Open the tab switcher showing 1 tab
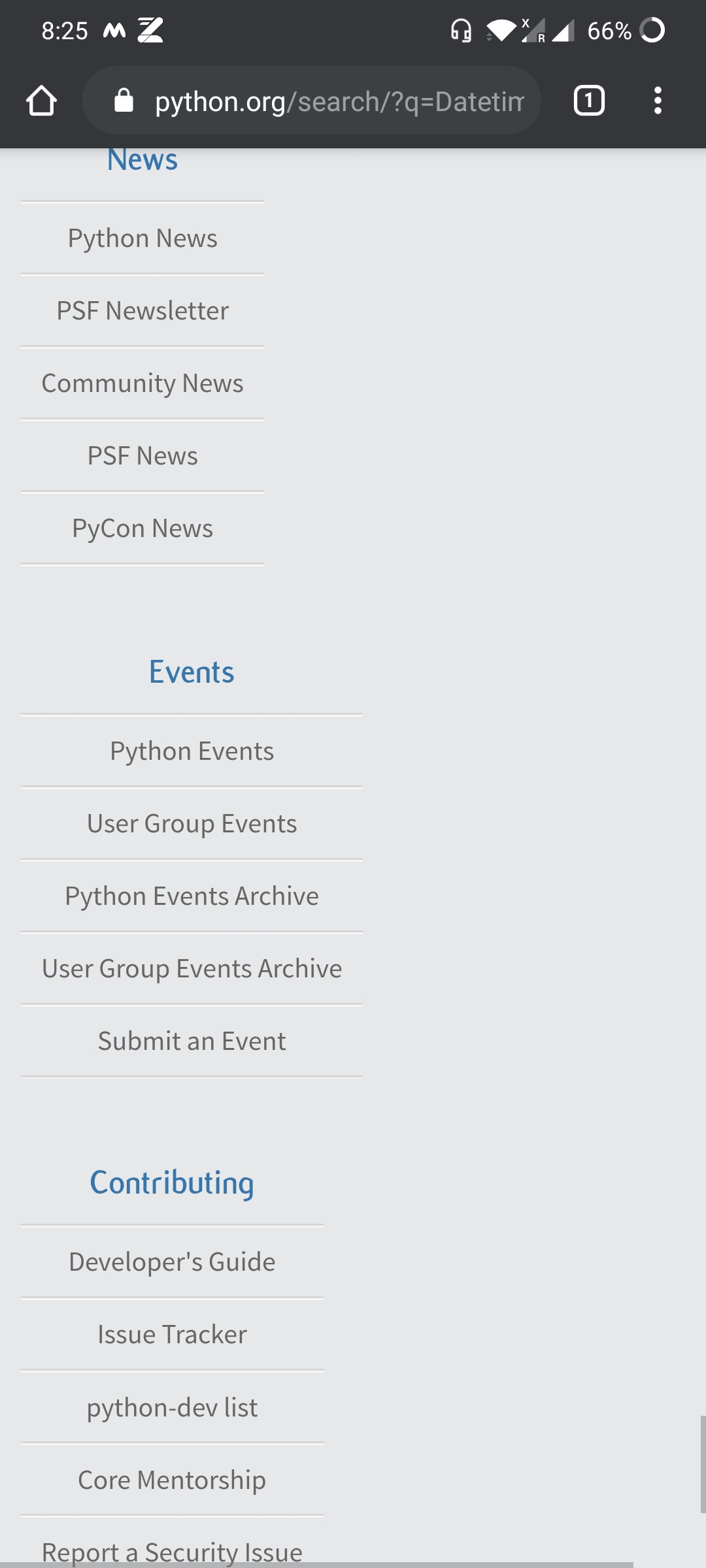The width and height of the screenshot is (706, 1568). point(589,101)
